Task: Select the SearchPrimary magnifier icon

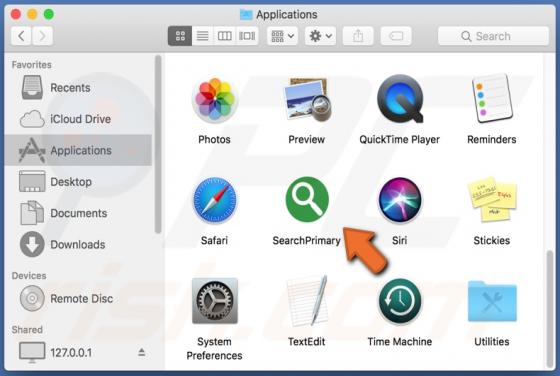Action: pos(307,199)
